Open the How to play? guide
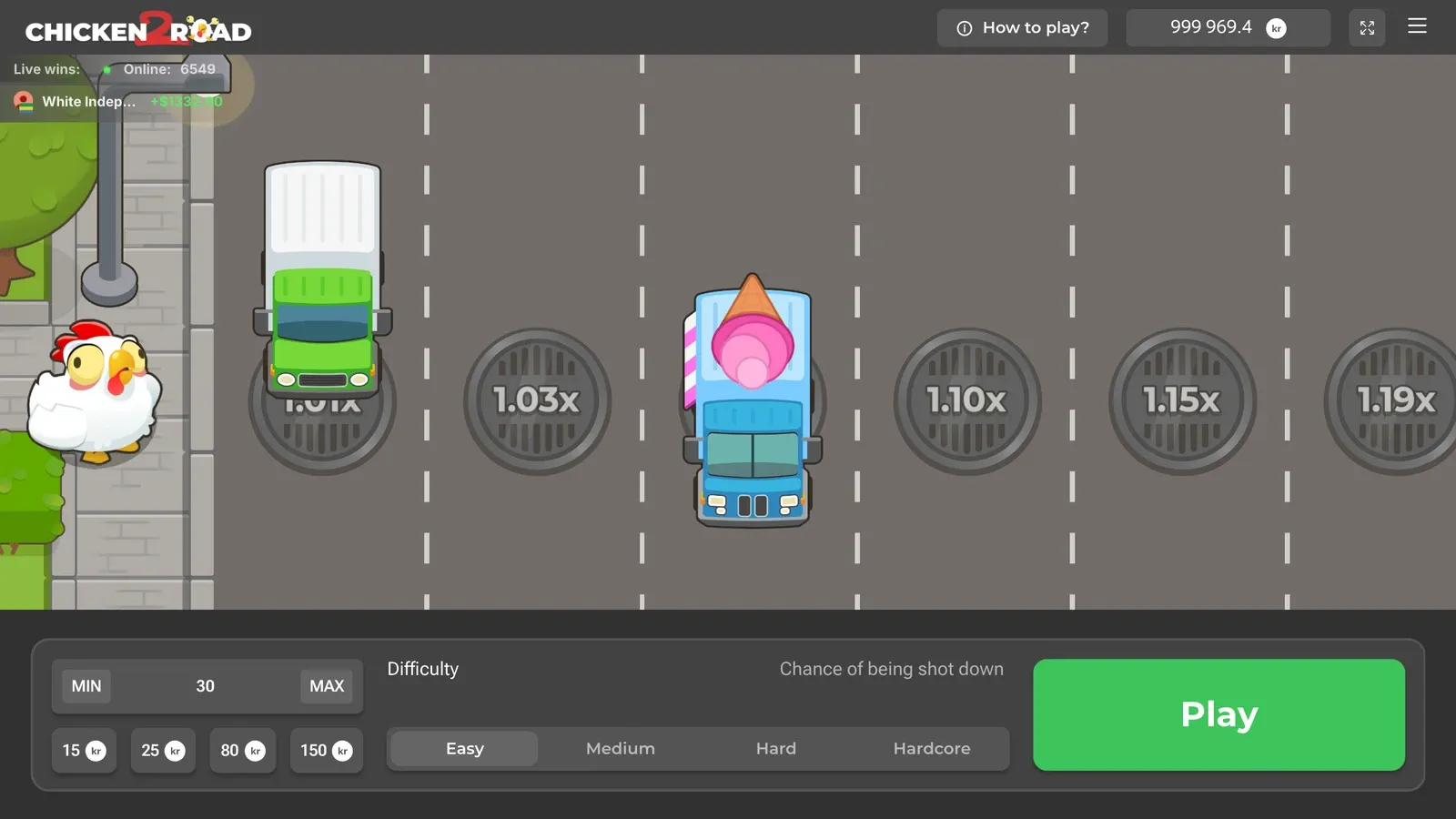 tap(1023, 28)
